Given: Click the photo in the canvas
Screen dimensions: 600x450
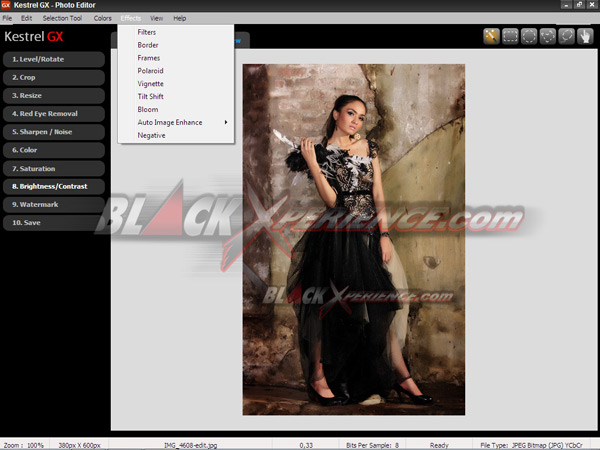Looking at the screenshot, I should (354, 240).
